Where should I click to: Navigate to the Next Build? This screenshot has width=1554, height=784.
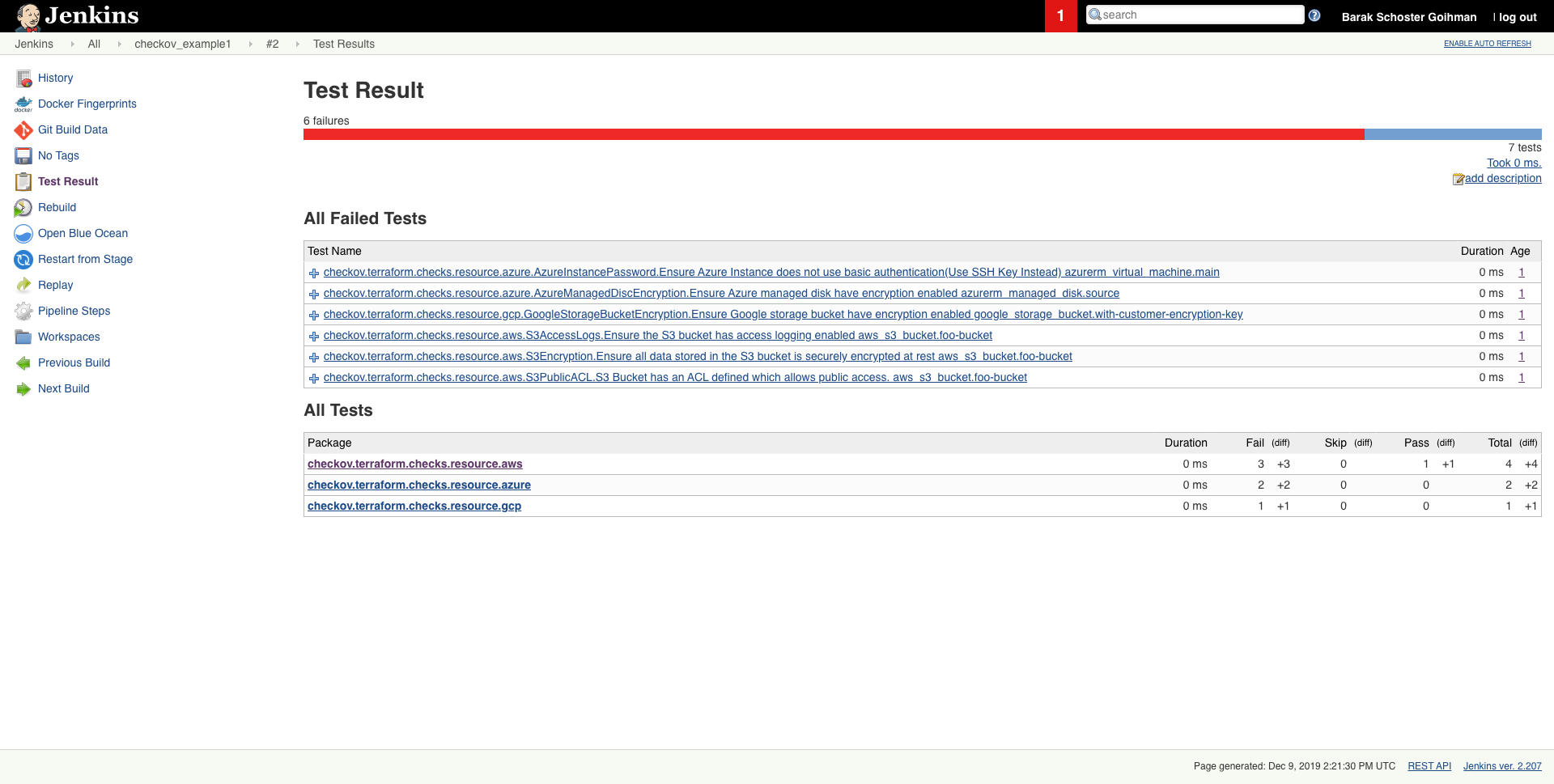pos(64,388)
